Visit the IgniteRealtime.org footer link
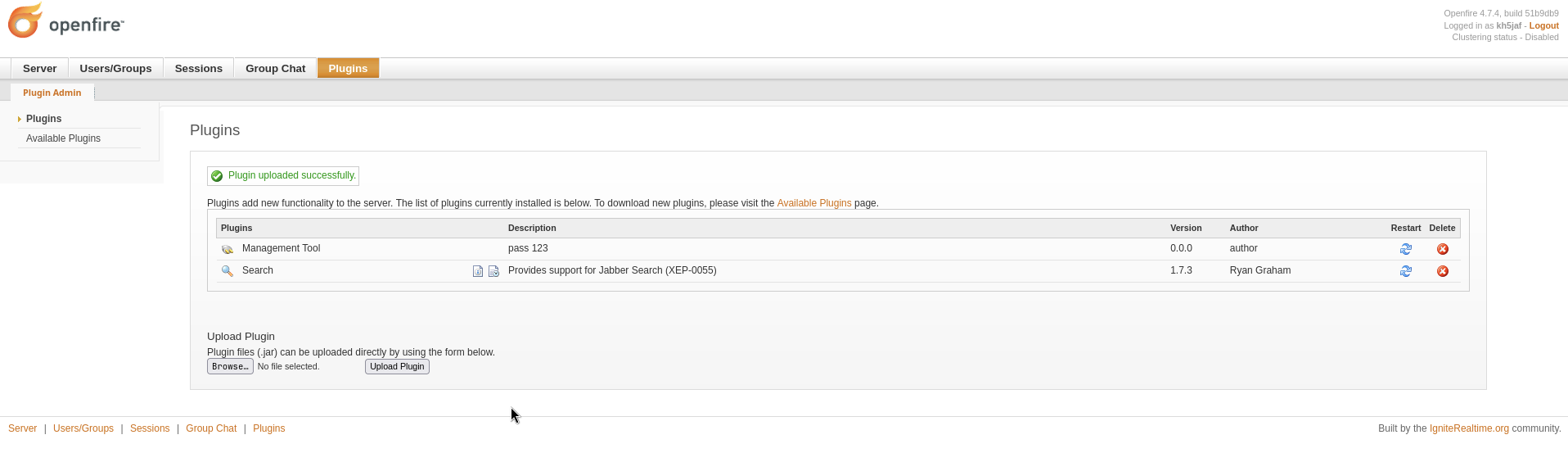Screen dimensions: 1568x453 pyautogui.click(x=1468, y=428)
